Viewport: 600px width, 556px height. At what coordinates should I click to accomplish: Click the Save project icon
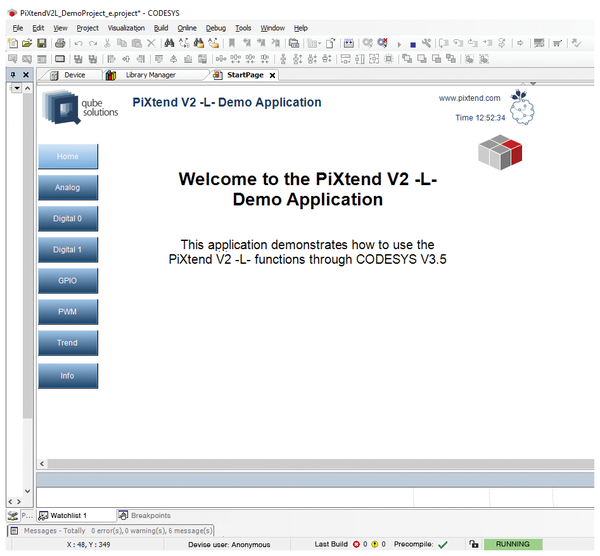click(42, 44)
